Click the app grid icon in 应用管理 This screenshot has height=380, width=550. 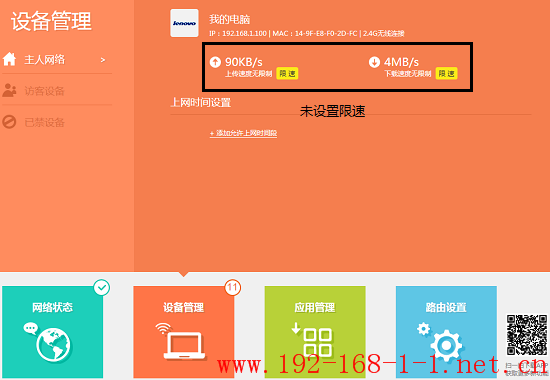(x=313, y=339)
